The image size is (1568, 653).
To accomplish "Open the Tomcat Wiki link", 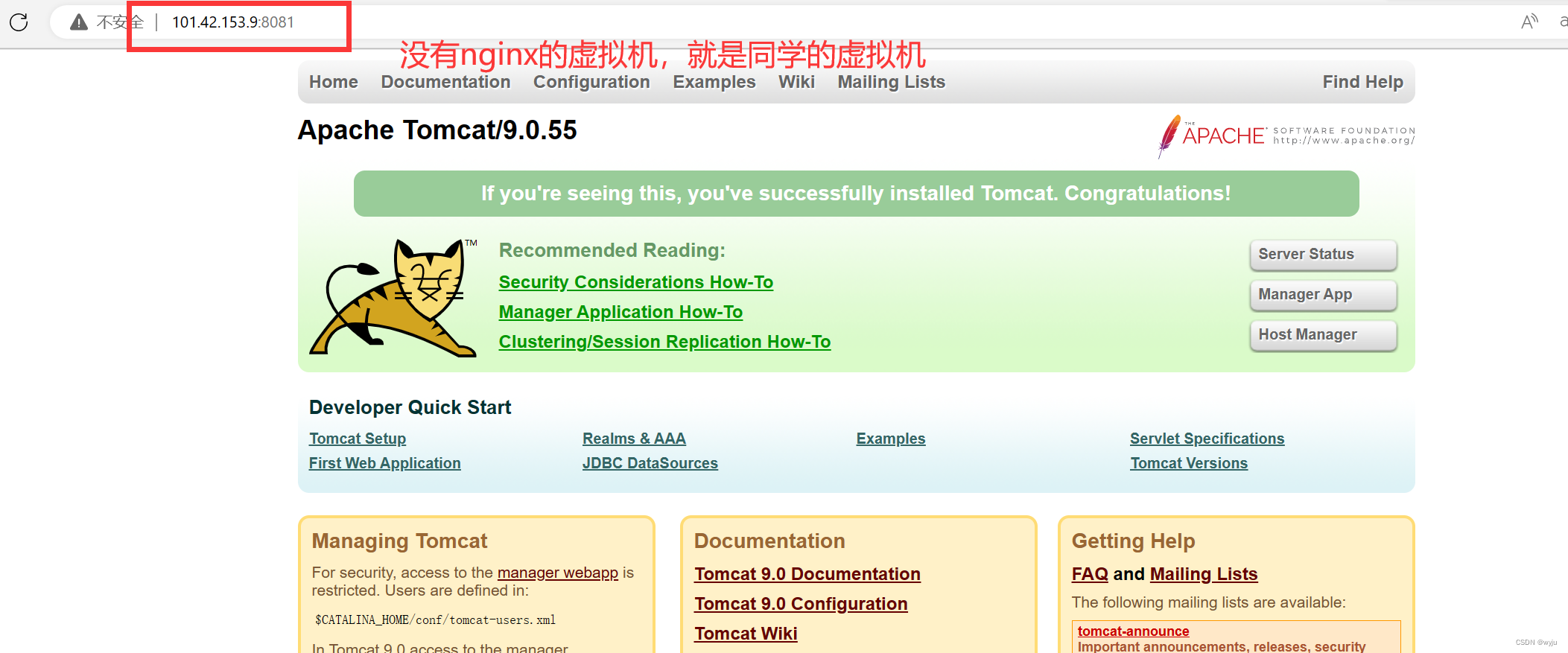I will 746,634.
